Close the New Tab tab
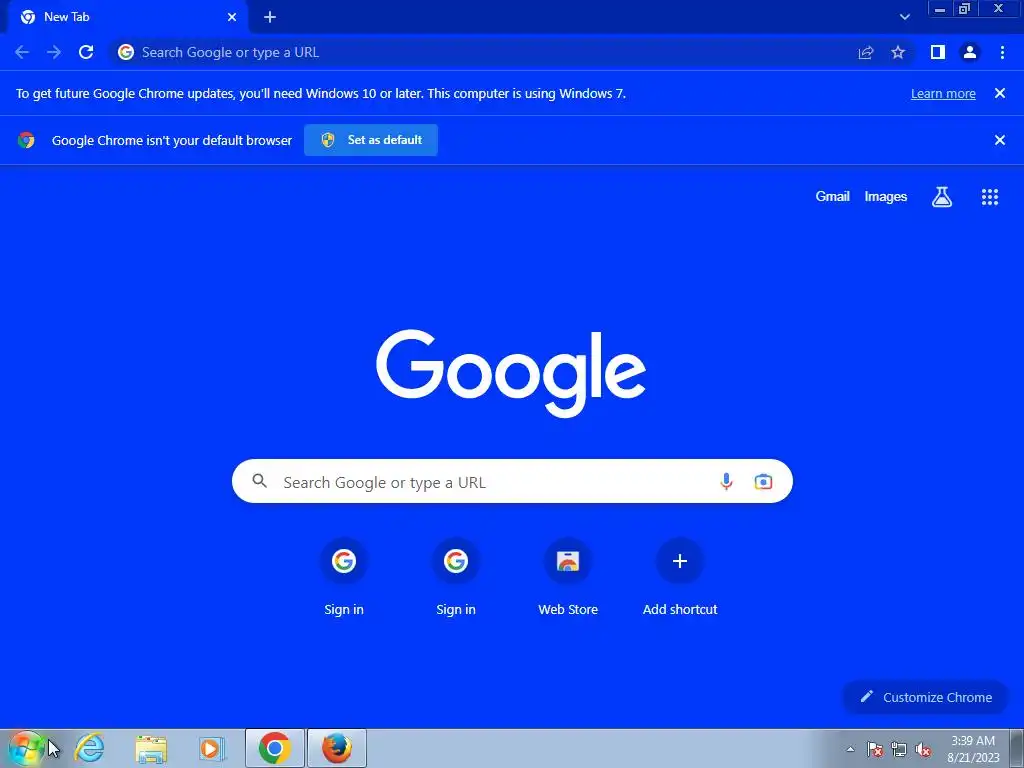1024x768 pixels. click(232, 17)
